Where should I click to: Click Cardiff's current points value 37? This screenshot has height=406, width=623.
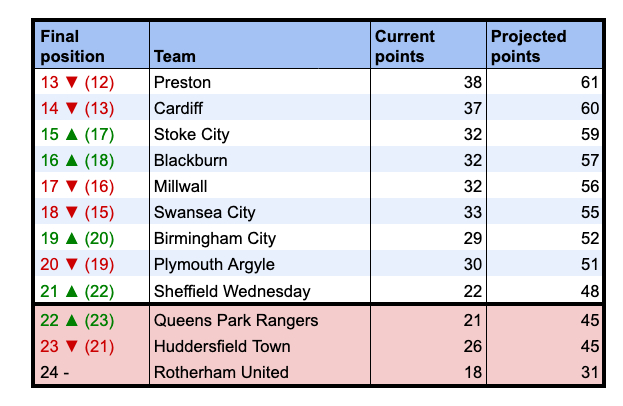473,108
